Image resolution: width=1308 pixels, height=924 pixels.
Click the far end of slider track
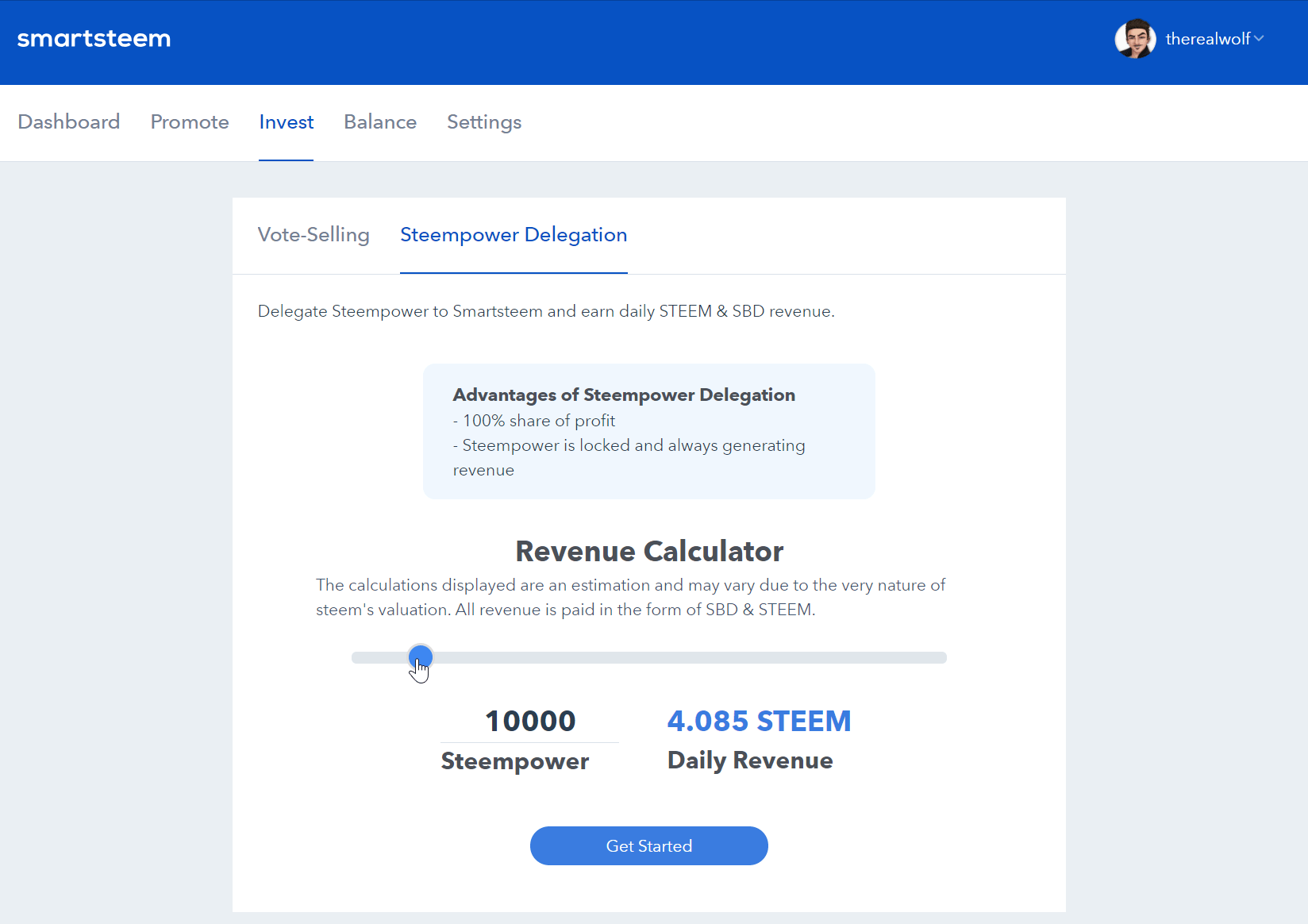click(x=941, y=657)
